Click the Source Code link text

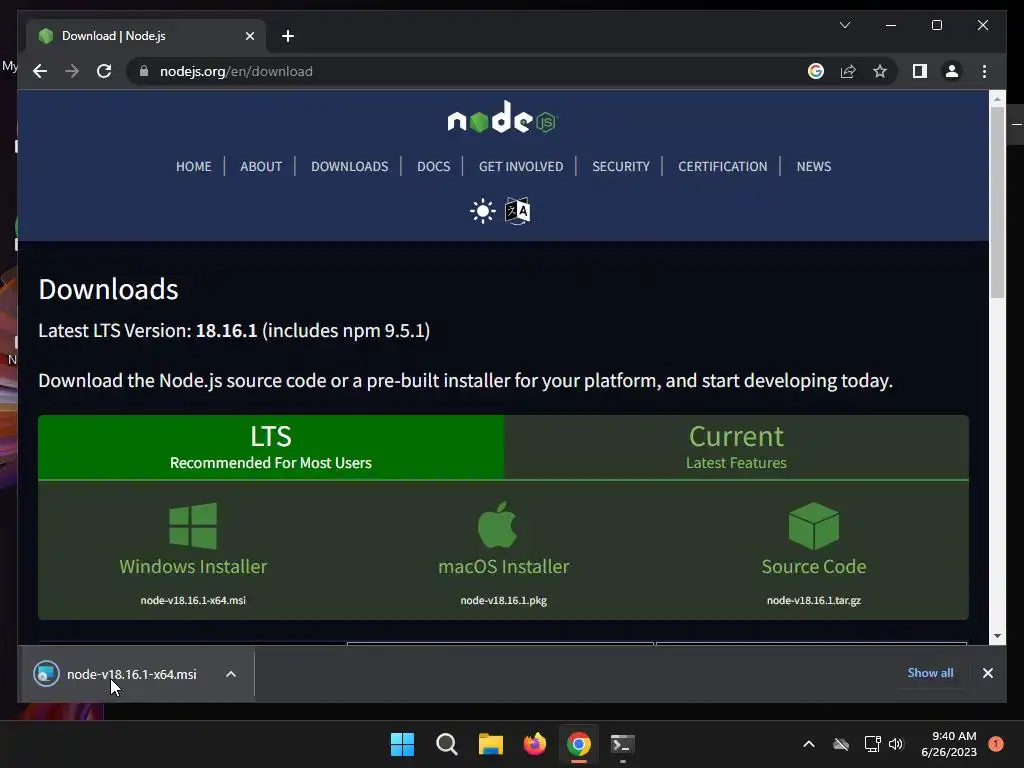tap(814, 566)
